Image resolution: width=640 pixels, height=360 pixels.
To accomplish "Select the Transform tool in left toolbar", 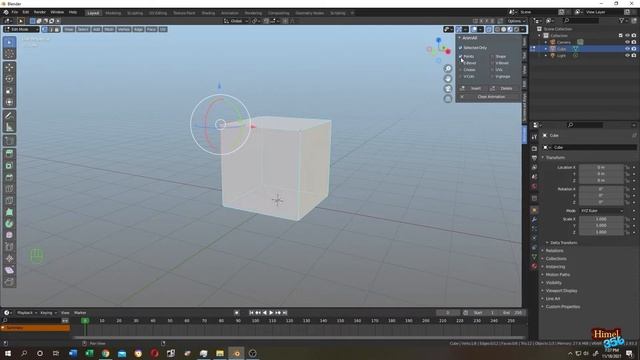I will (9, 102).
